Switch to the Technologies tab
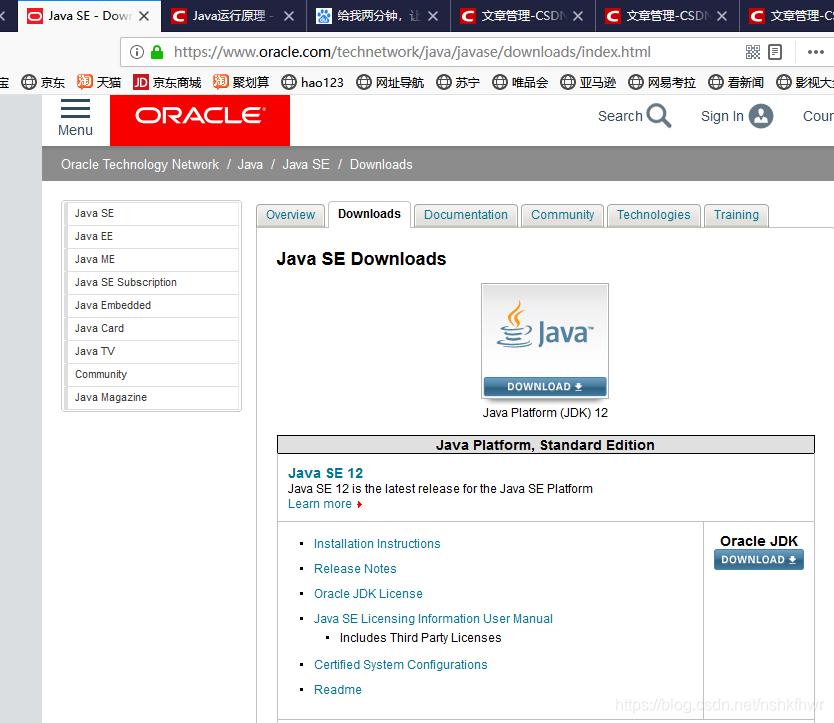The width and height of the screenshot is (834, 723). 654,215
